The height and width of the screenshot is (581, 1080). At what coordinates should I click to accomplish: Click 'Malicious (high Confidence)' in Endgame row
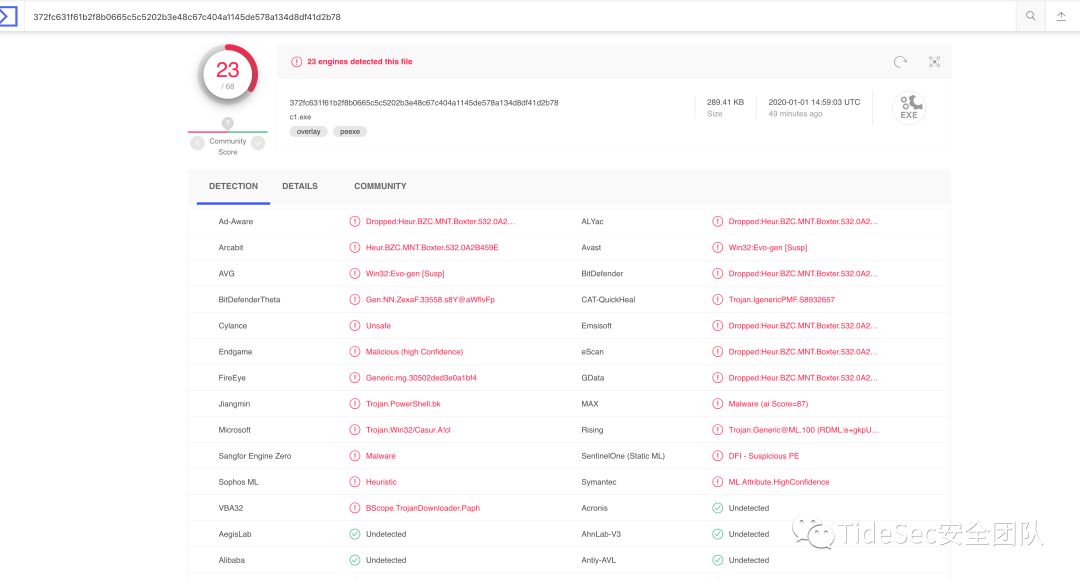[x=414, y=352]
